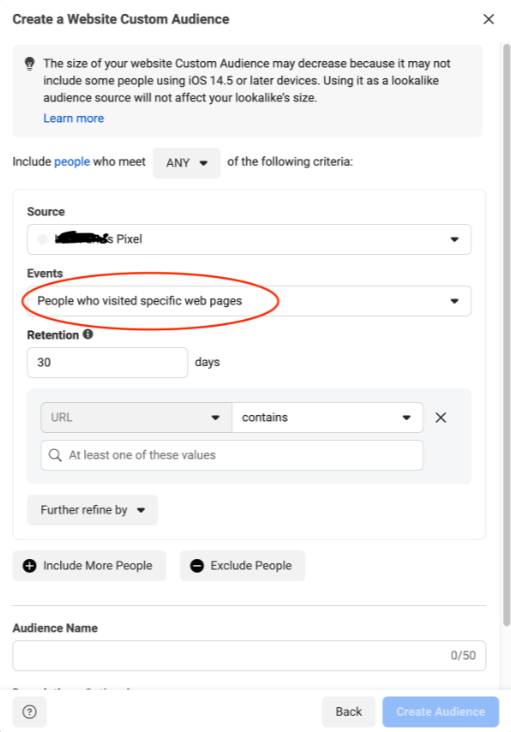Click the search magnifier icon in values field
Screen dimensions: 511x732
pos(55,455)
